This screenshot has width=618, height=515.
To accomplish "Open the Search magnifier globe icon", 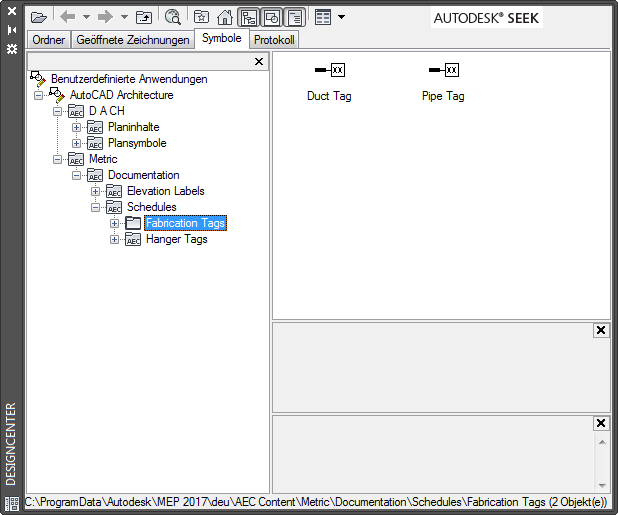I will [x=173, y=17].
